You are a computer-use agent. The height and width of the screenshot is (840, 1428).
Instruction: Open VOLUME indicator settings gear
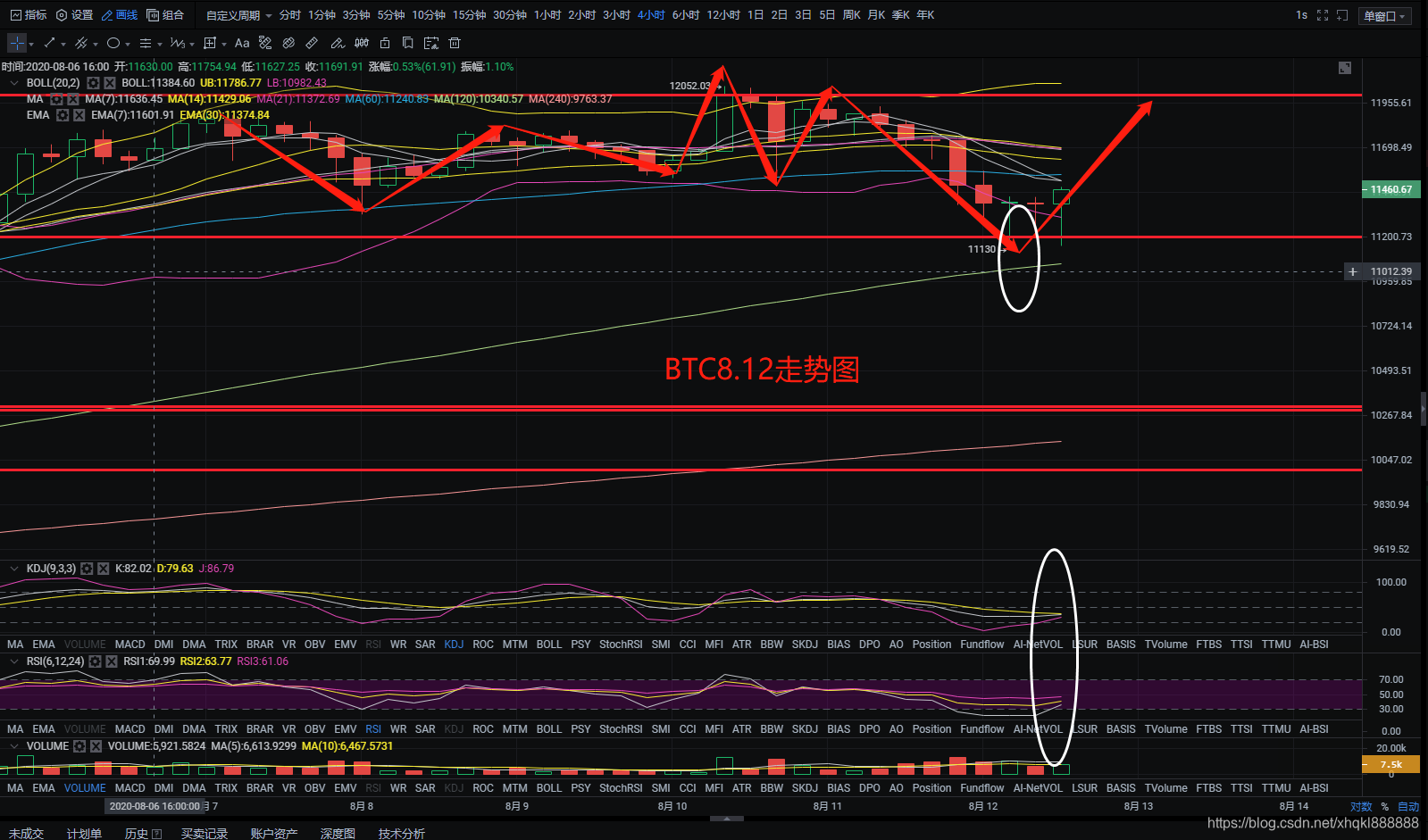[79, 746]
